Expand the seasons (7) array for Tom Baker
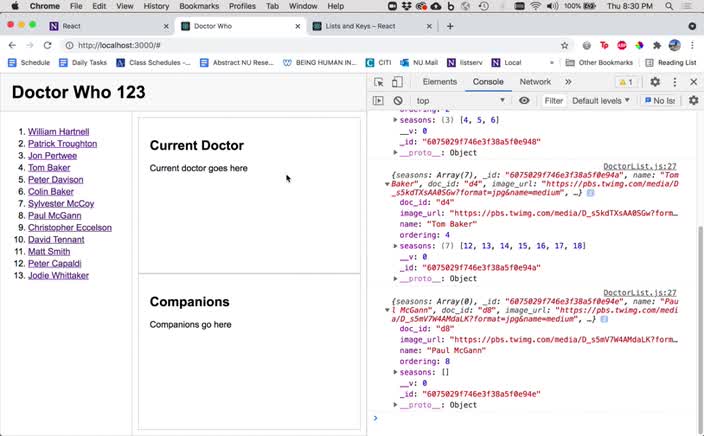Screen dimensions: 704x436 (x=395, y=246)
